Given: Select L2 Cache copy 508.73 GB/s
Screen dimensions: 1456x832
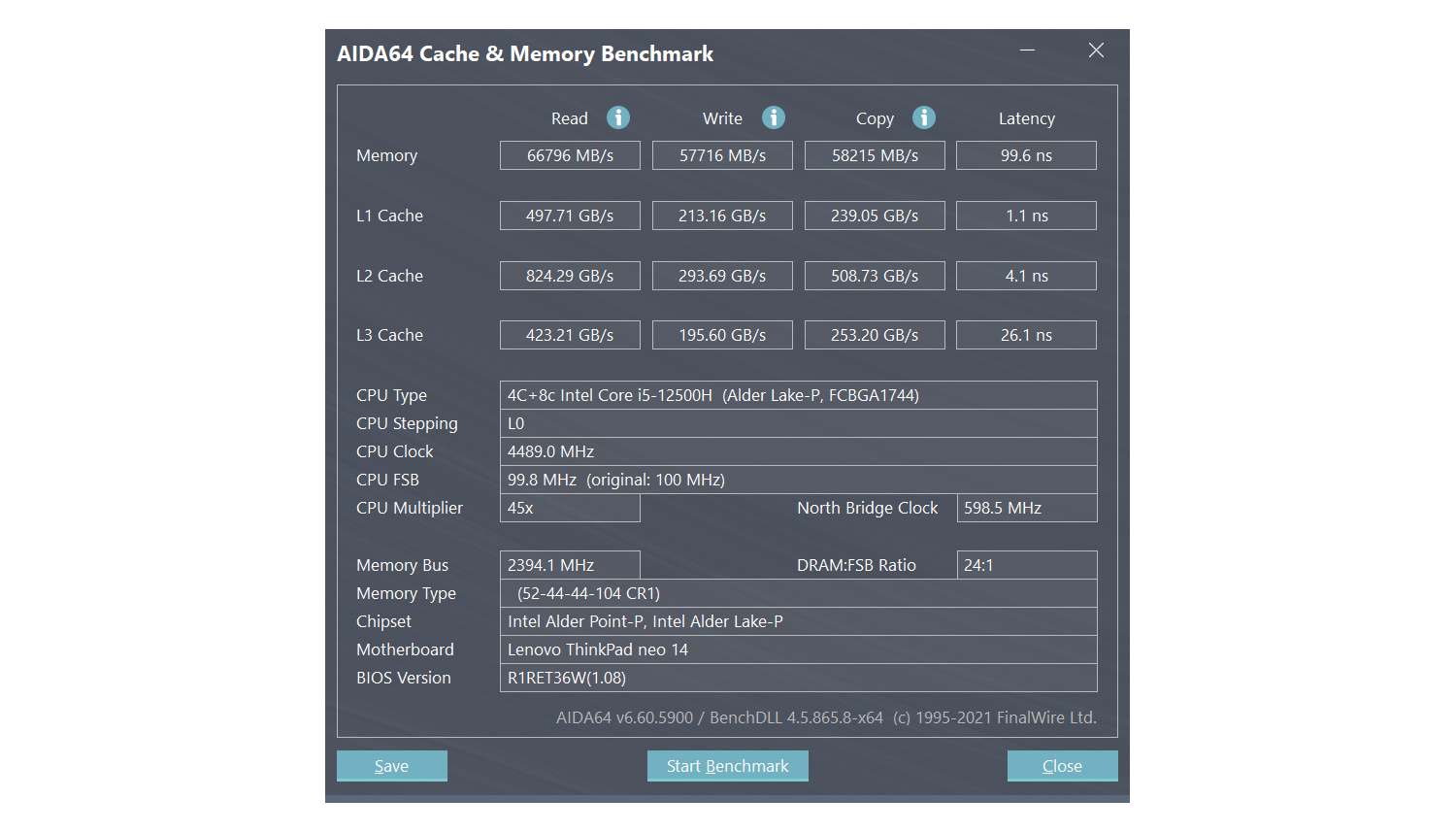Looking at the screenshot, I should 875,276.
